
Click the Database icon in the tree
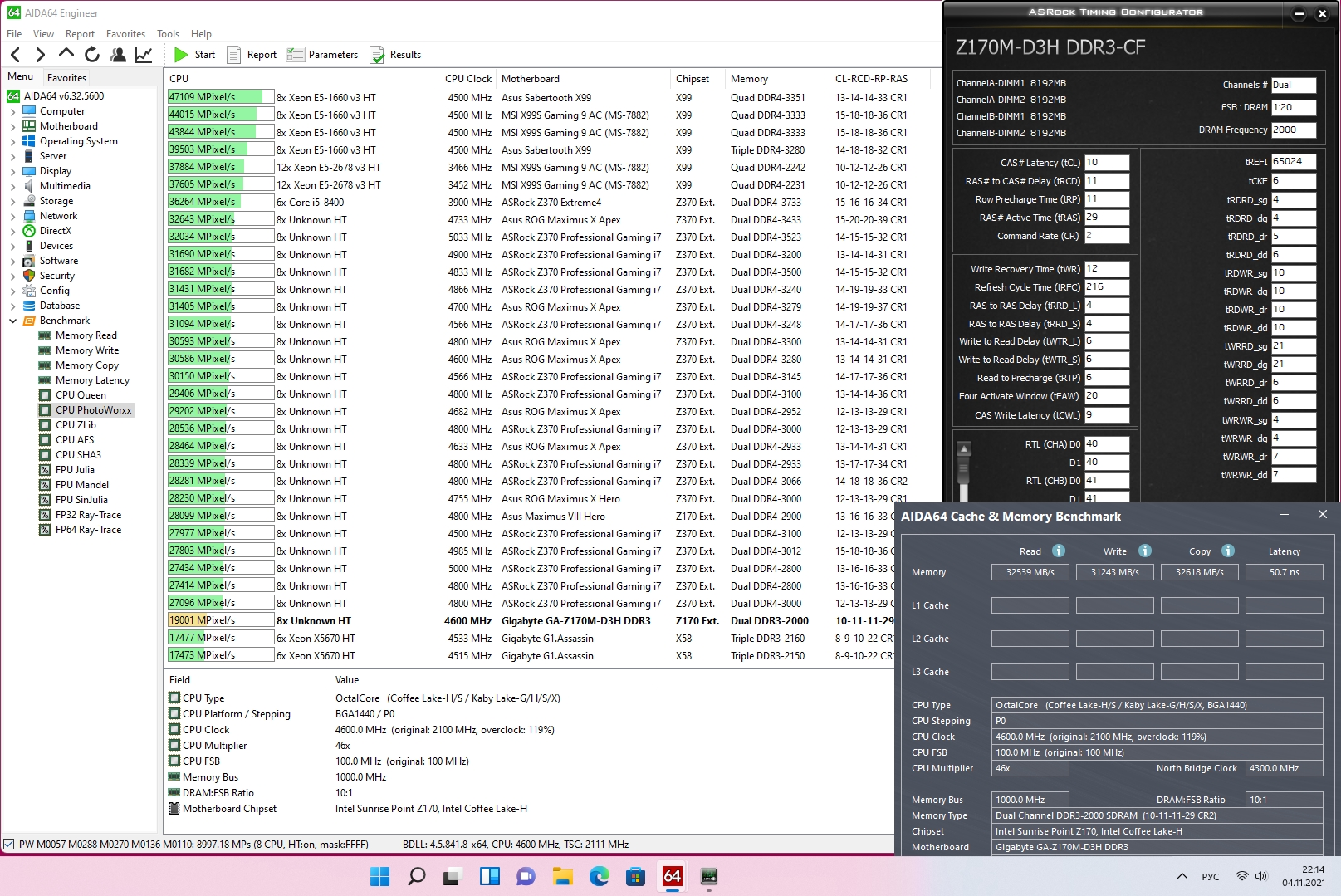(29, 306)
